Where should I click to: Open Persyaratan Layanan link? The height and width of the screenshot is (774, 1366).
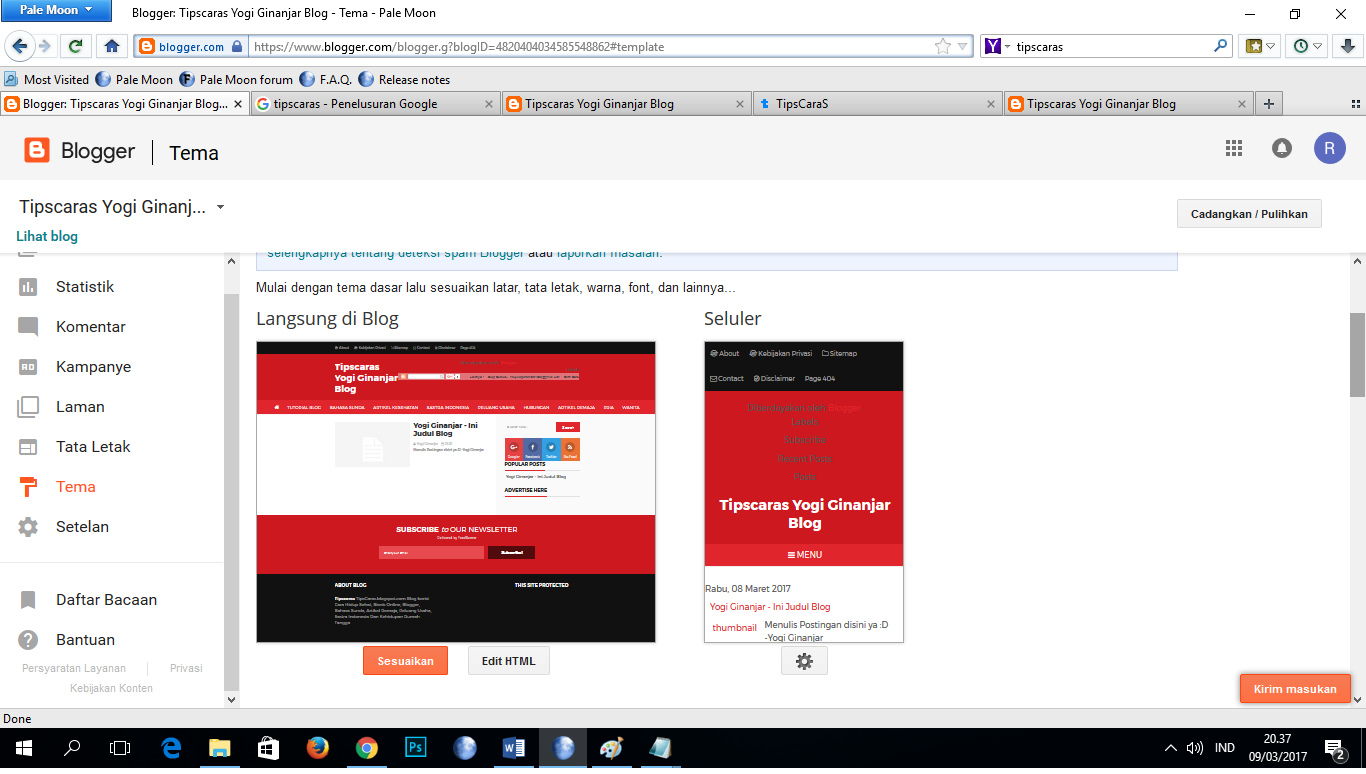pyautogui.click(x=74, y=668)
